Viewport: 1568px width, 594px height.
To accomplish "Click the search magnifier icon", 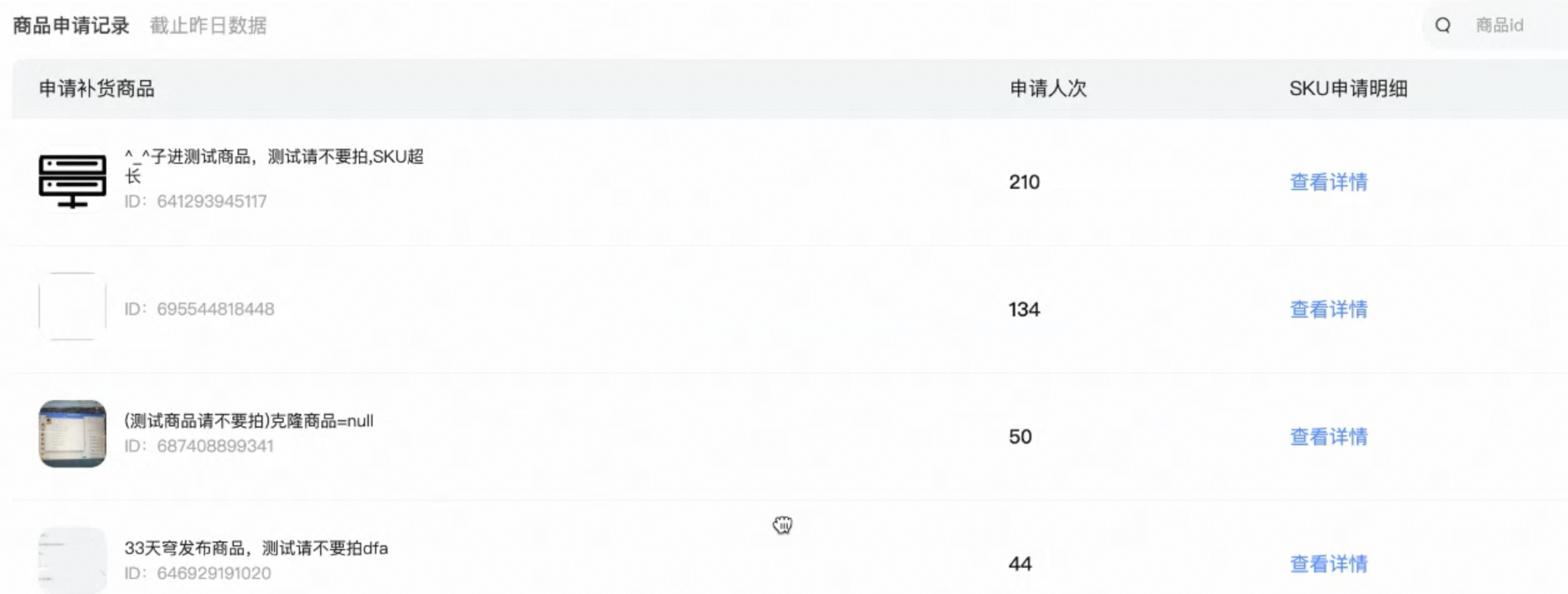I will point(1443,26).
